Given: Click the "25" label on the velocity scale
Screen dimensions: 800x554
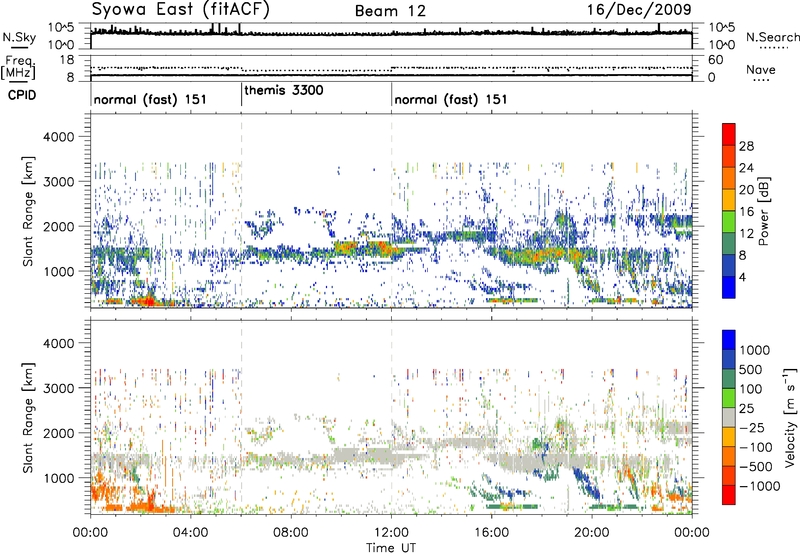Looking at the screenshot, I should [747, 409].
